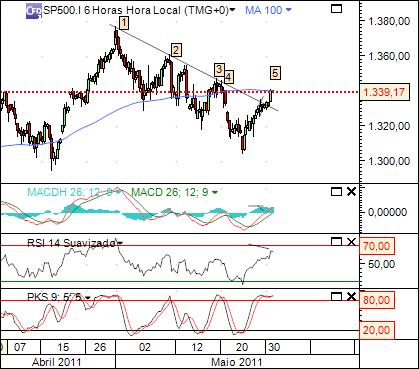Click the CFD logo icon beside SP500.I
Image resolution: width=419 pixels, height=369 pixels.
coord(34,10)
